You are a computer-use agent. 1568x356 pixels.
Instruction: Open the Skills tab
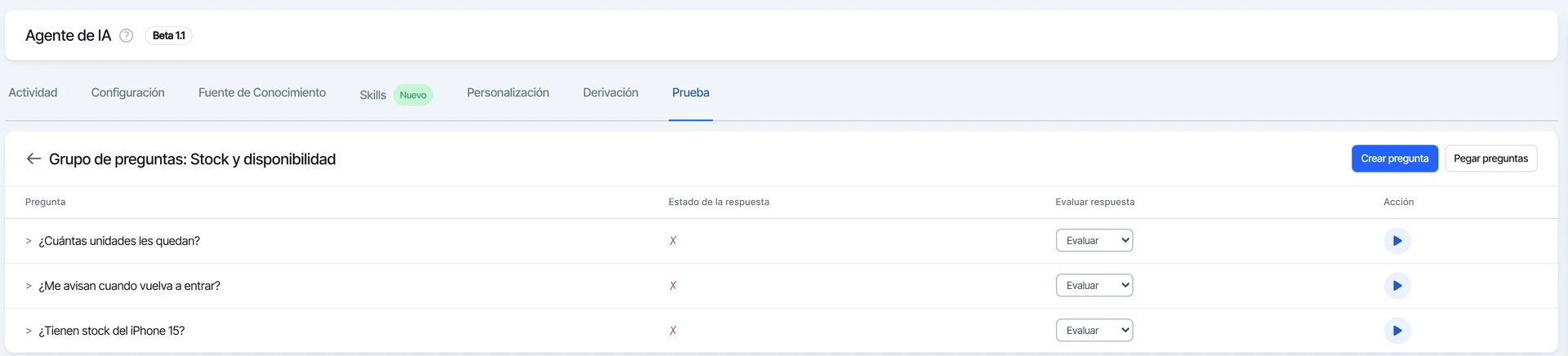[373, 95]
